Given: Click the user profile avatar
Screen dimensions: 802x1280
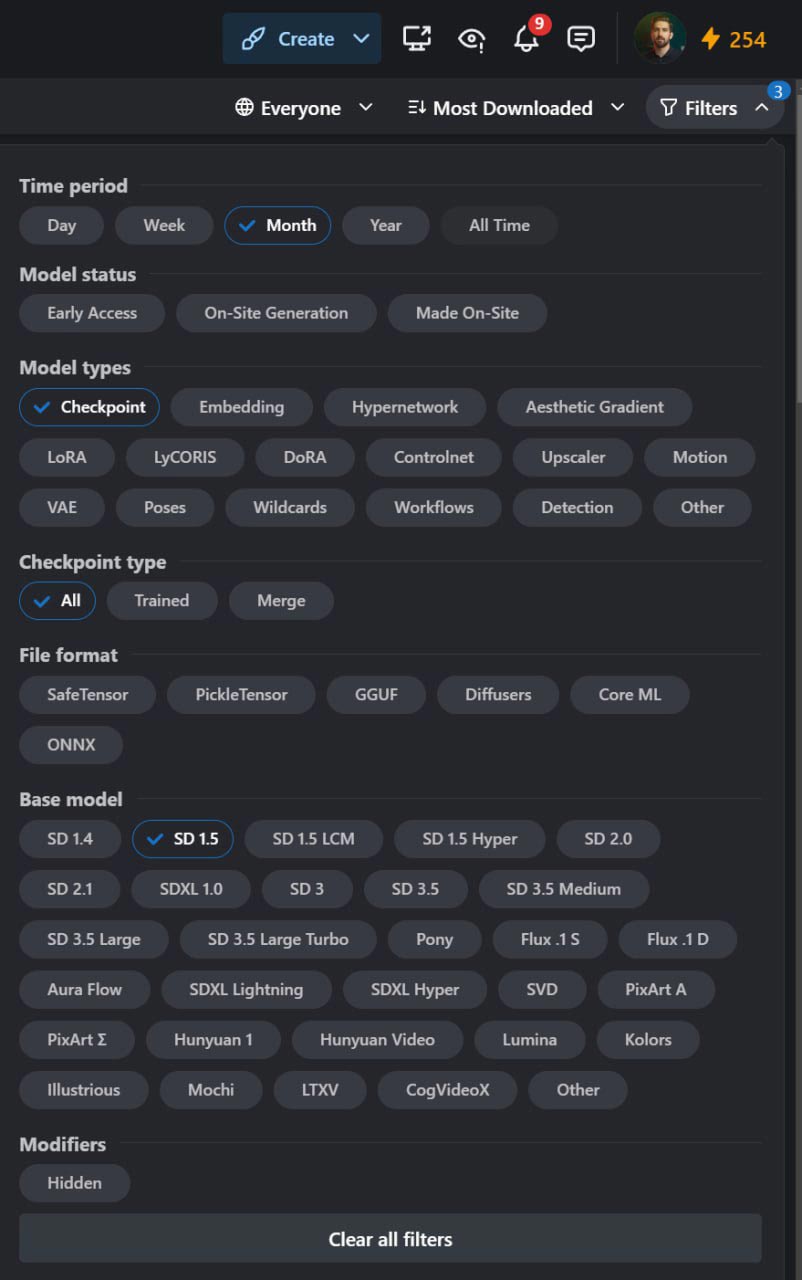Looking at the screenshot, I should tap(660, 38).
